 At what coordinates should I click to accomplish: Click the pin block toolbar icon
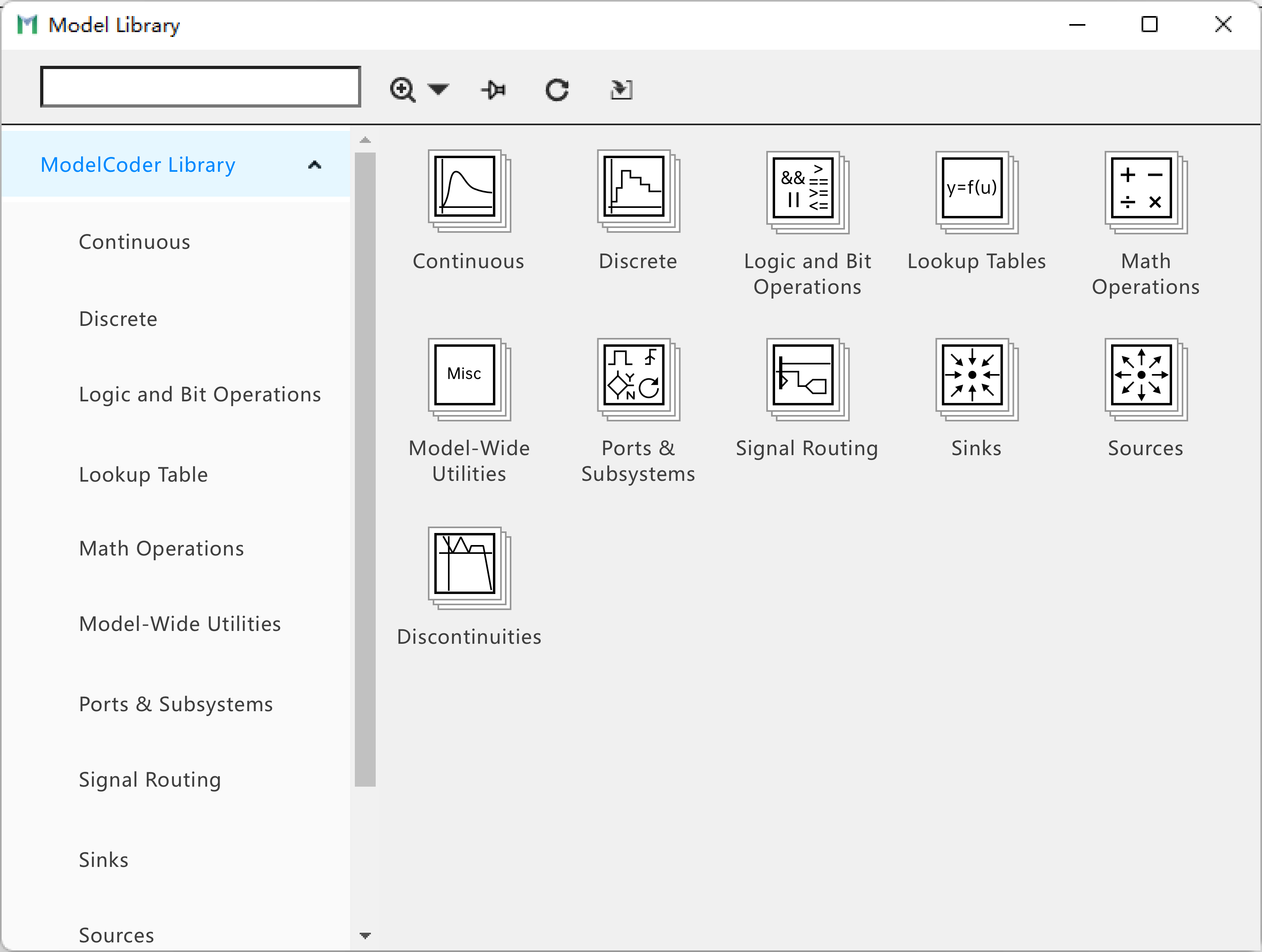pos(493,90)
